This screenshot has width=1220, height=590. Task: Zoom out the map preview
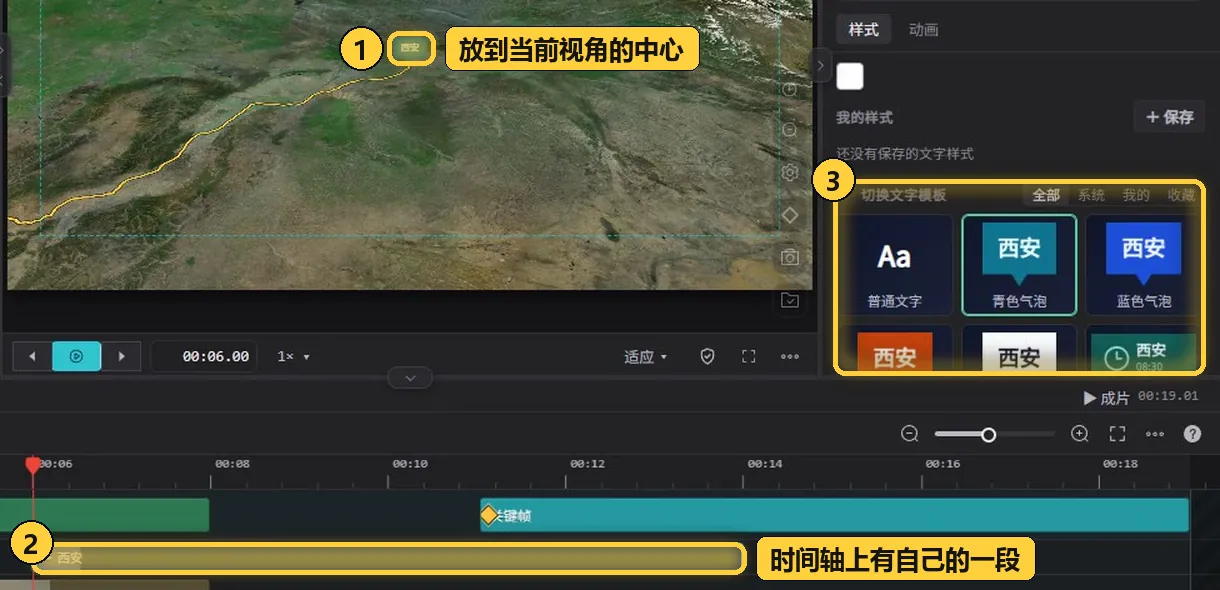tap(790, 130)
